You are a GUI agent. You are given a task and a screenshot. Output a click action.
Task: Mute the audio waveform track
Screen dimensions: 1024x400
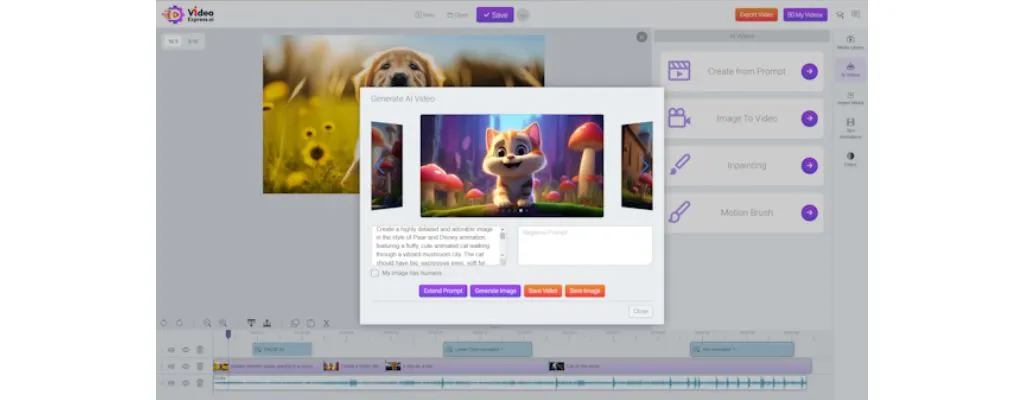click(171, 383)
